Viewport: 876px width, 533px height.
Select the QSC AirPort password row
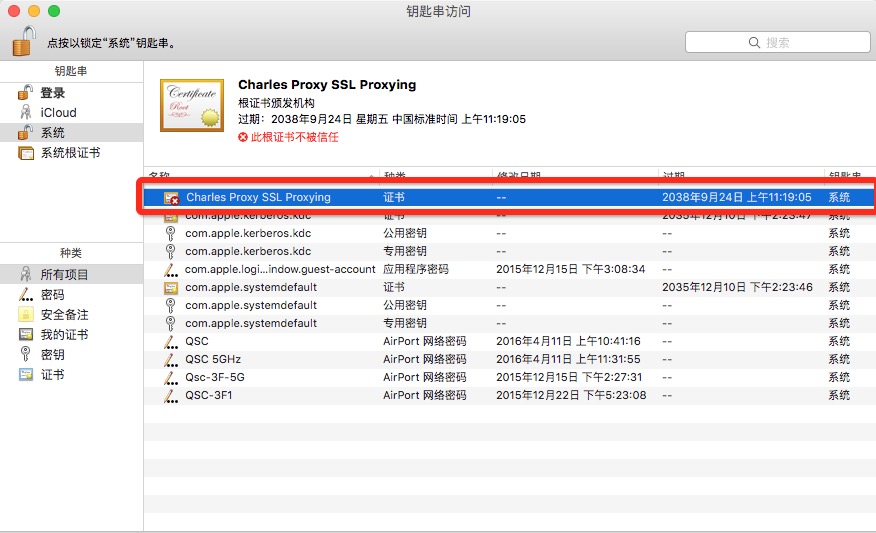[508, 341]
